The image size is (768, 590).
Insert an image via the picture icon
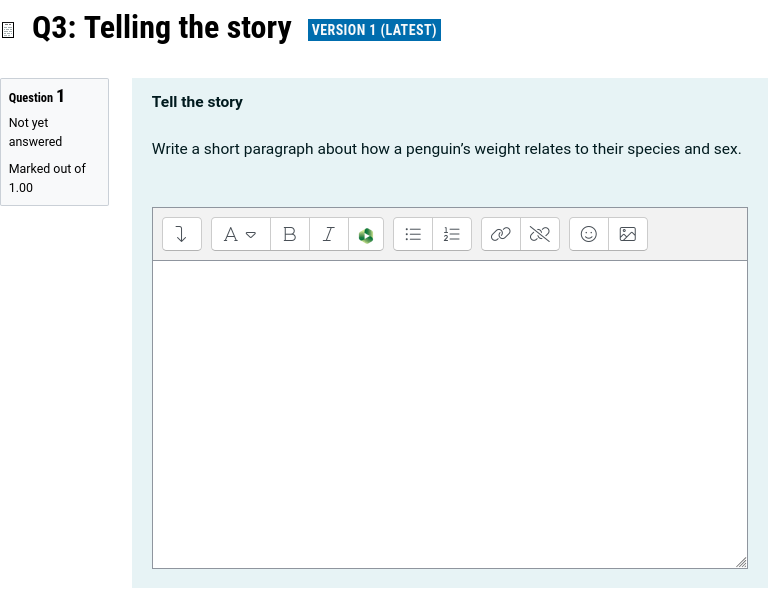click(627, 234)
